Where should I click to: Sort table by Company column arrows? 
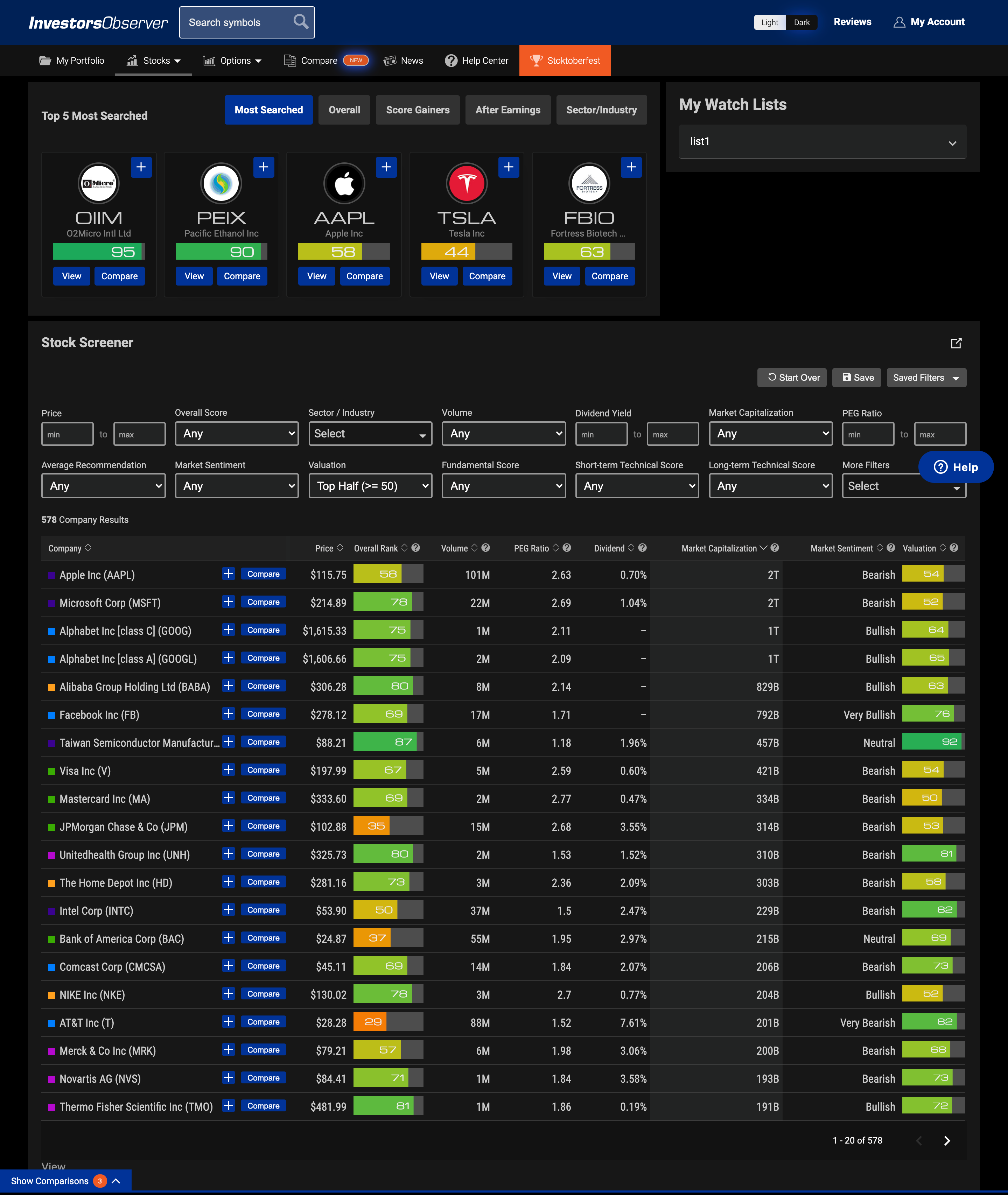[88, 548]
